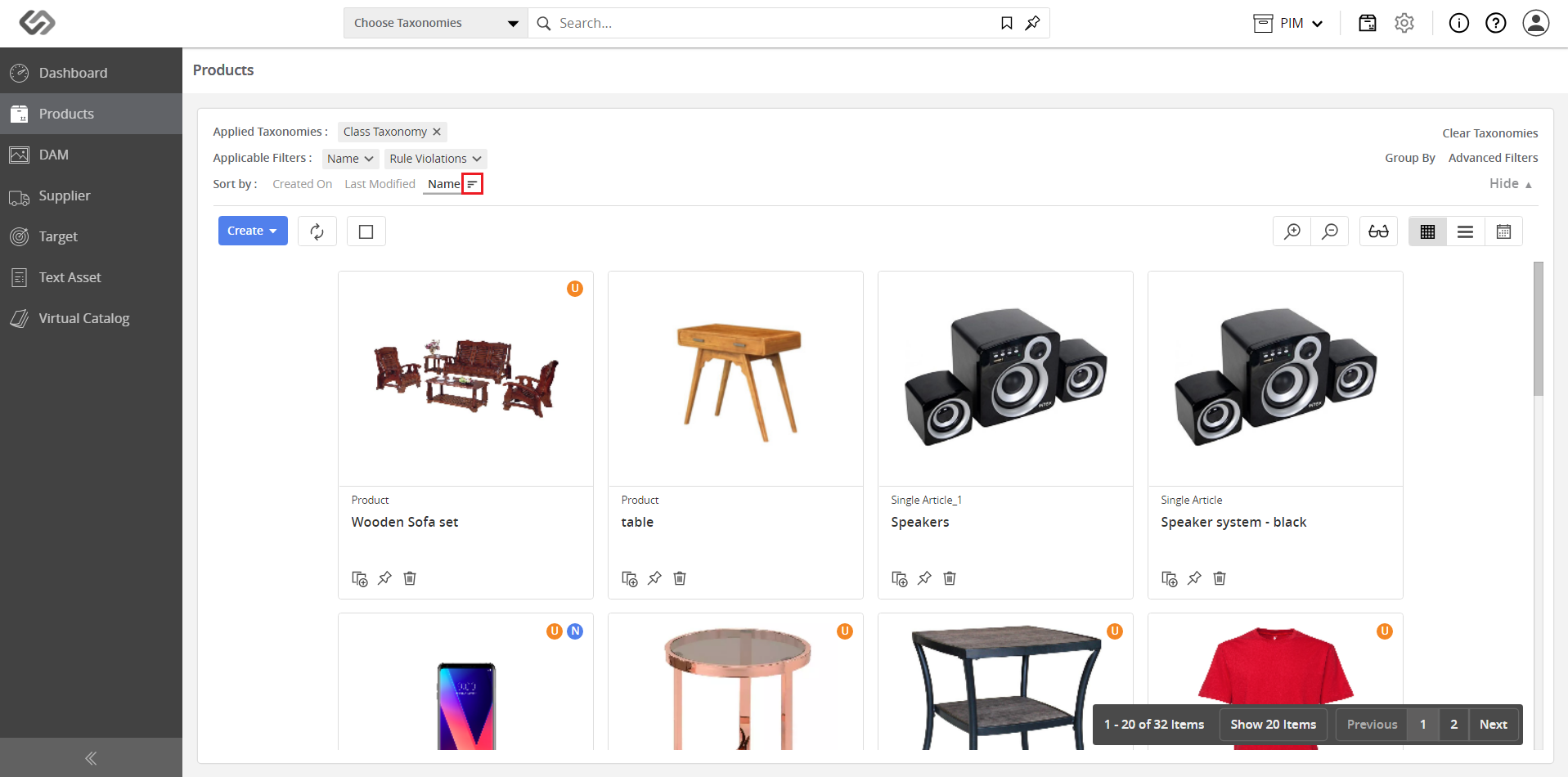Toggle the select-all checkbox in toolbar
This screenshot has height=777, width=1568.
coord(366,231)
